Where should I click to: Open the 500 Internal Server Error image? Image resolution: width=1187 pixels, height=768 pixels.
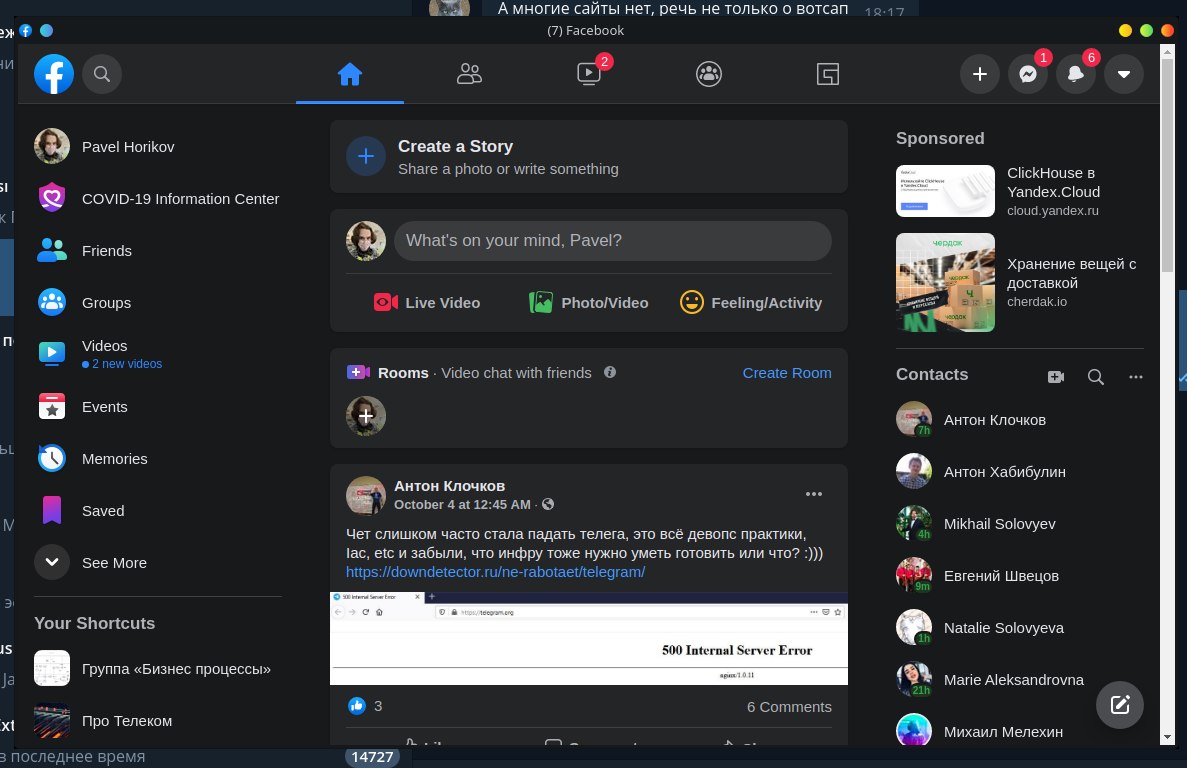click(589, 639)
